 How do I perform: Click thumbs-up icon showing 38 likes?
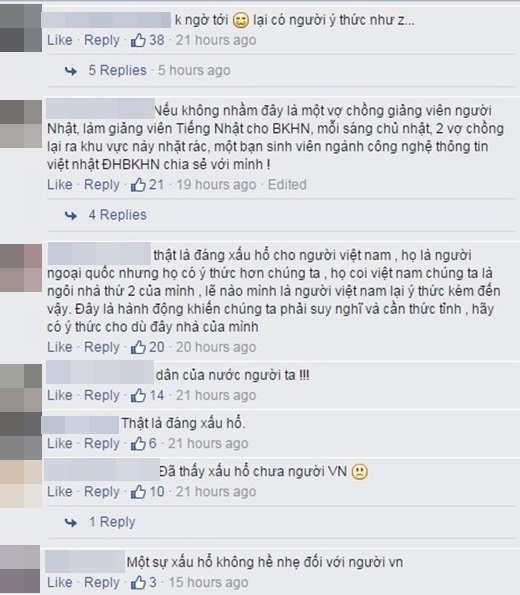(138, 40)
